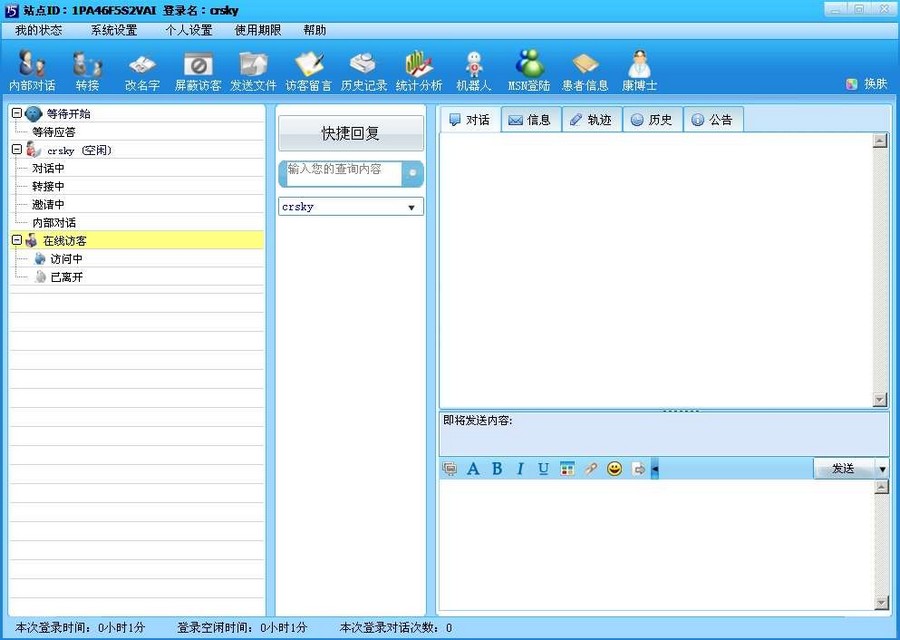Select the 邀请中 tree item

[48, 204]
